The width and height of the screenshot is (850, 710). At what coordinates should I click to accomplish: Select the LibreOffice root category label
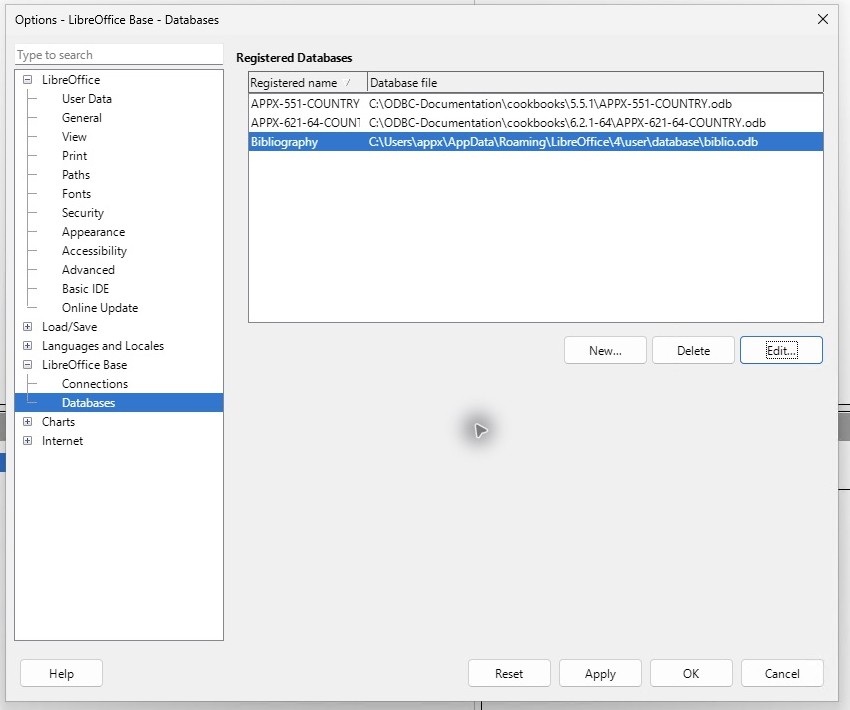point(71,80)
